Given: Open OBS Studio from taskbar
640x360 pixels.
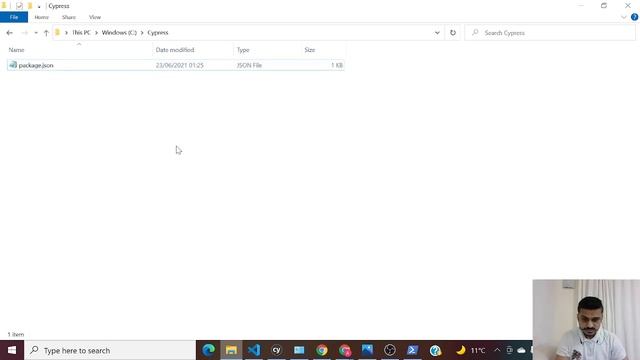Looking at the screenshot, I should tap(390, 350).
